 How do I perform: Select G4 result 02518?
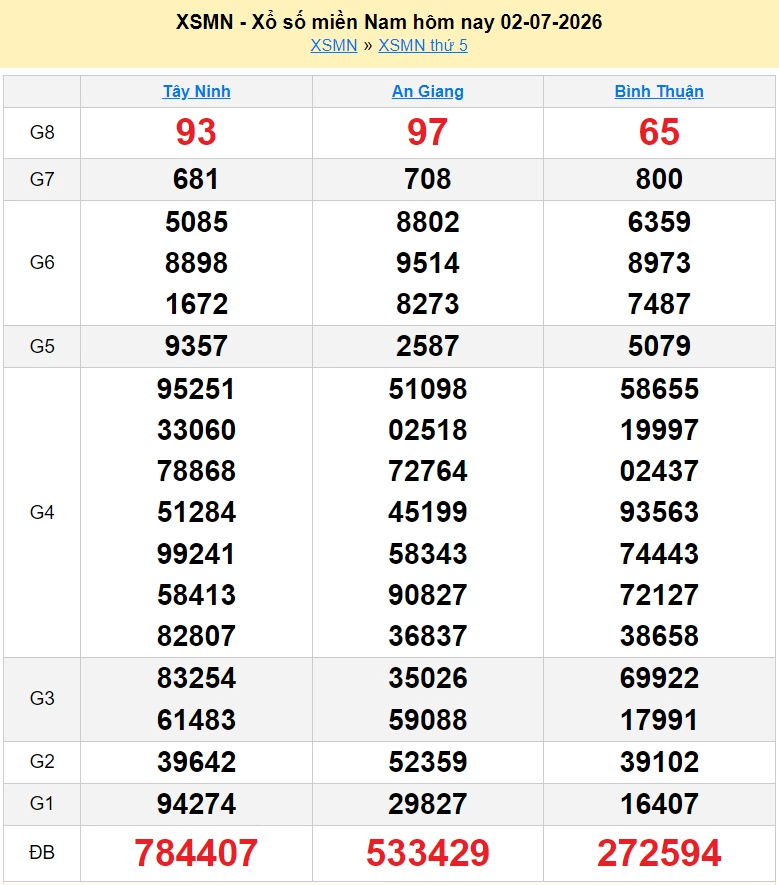click(428, 430)
